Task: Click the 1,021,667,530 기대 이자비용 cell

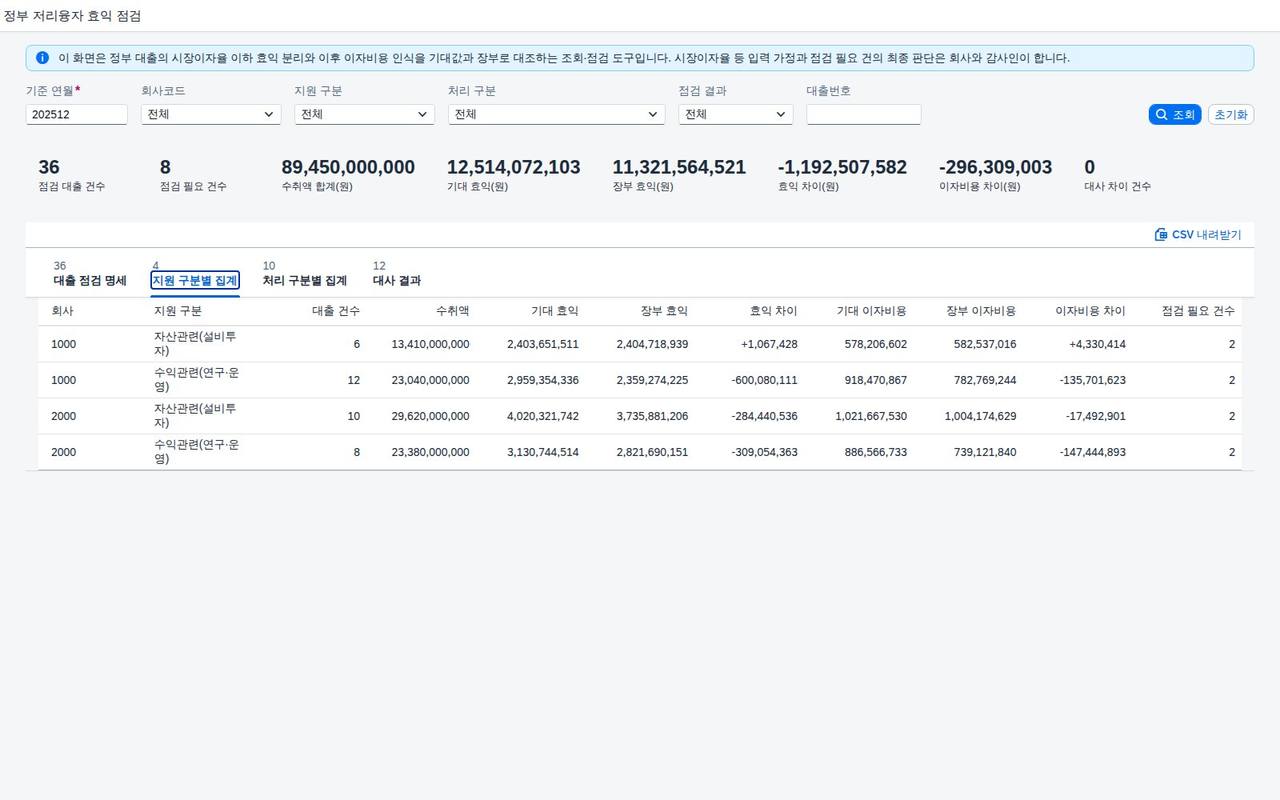Action: 871,416
